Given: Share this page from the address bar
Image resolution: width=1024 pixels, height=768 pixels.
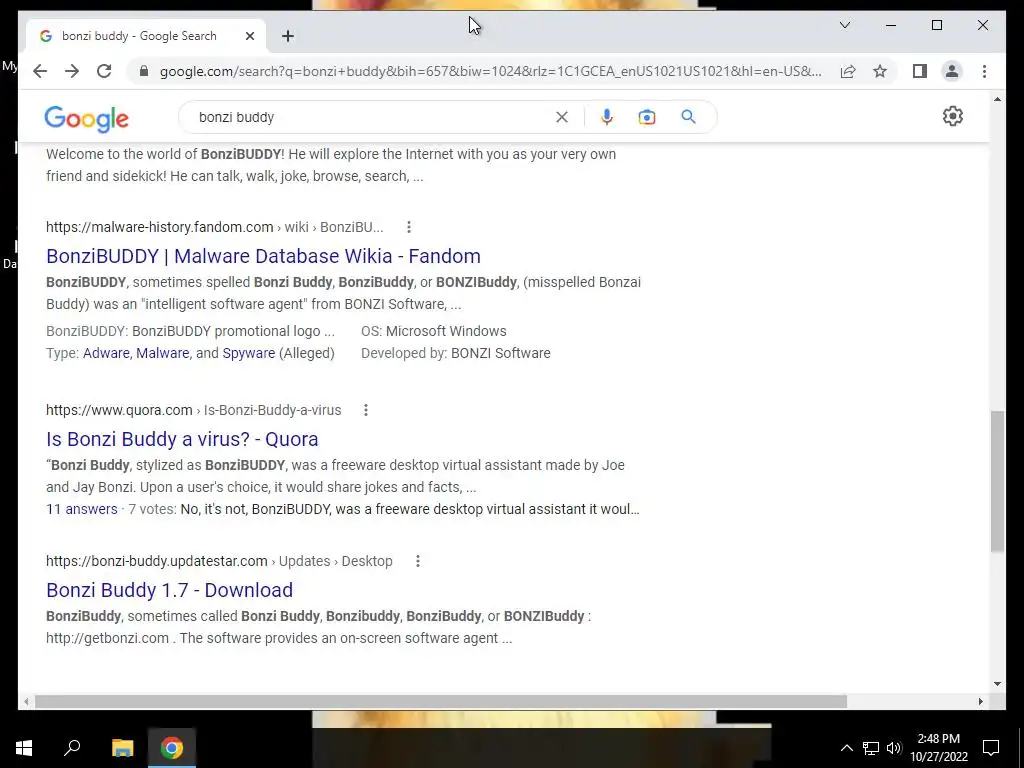Looking at the screenshot, I should click(848, 71).
